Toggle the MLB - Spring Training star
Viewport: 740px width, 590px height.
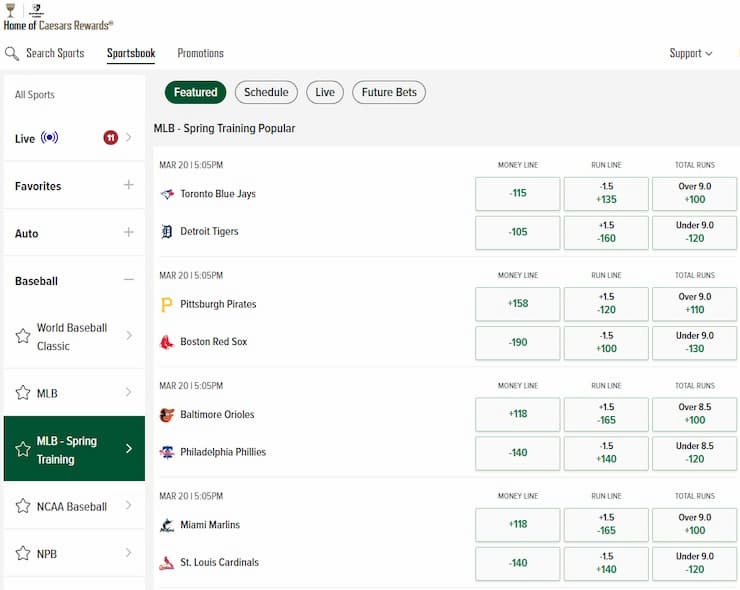click(23, 449)
